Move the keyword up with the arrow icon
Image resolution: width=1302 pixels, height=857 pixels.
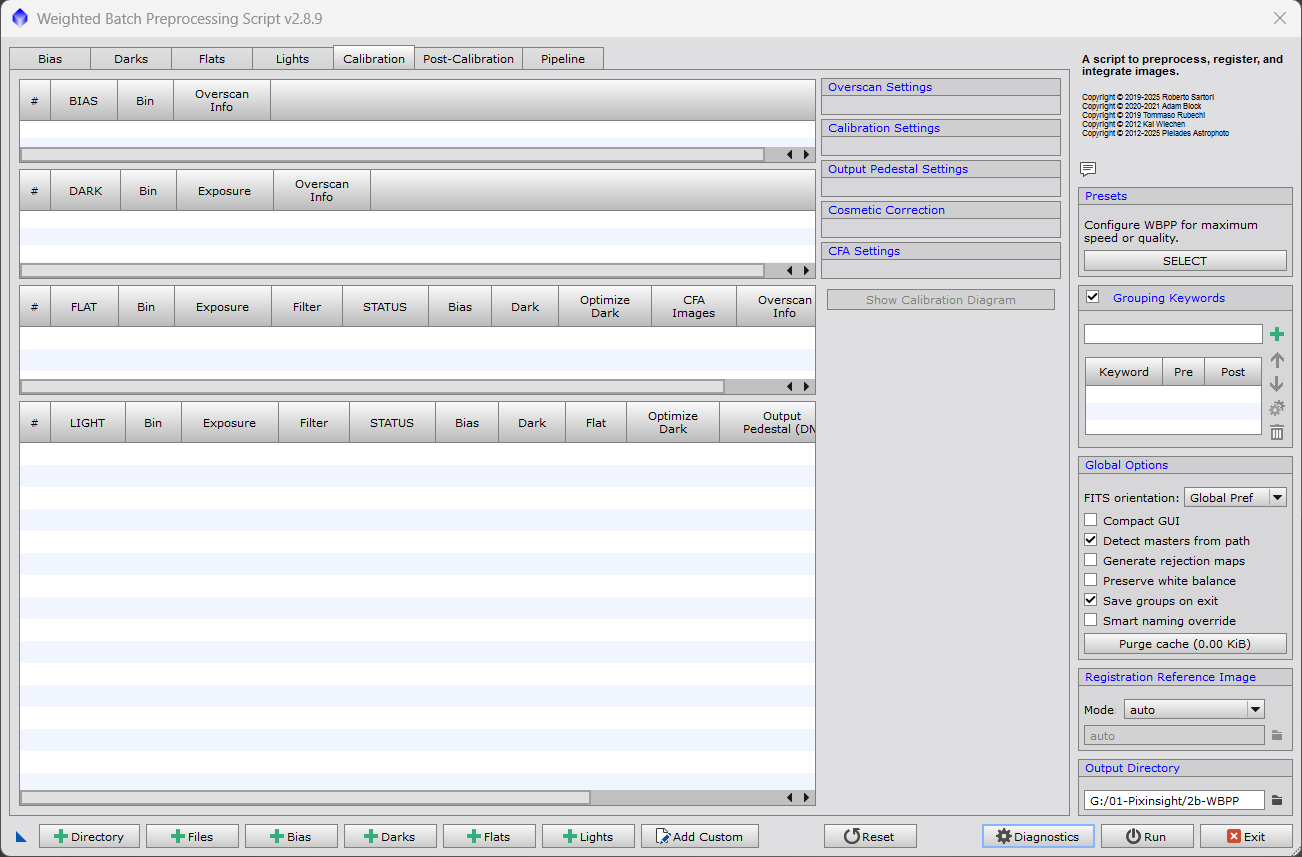(1277, 360)
